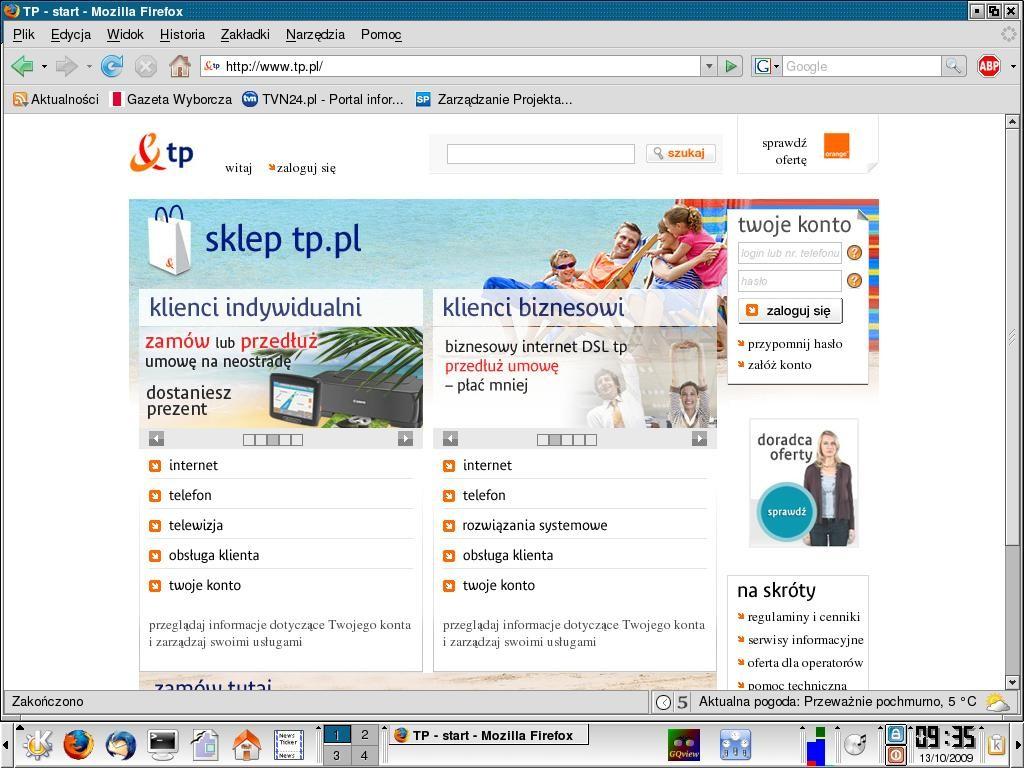1024x768 pixels.
Task: Click the TP - start Firefox taskbar entry
Action: 489,735
